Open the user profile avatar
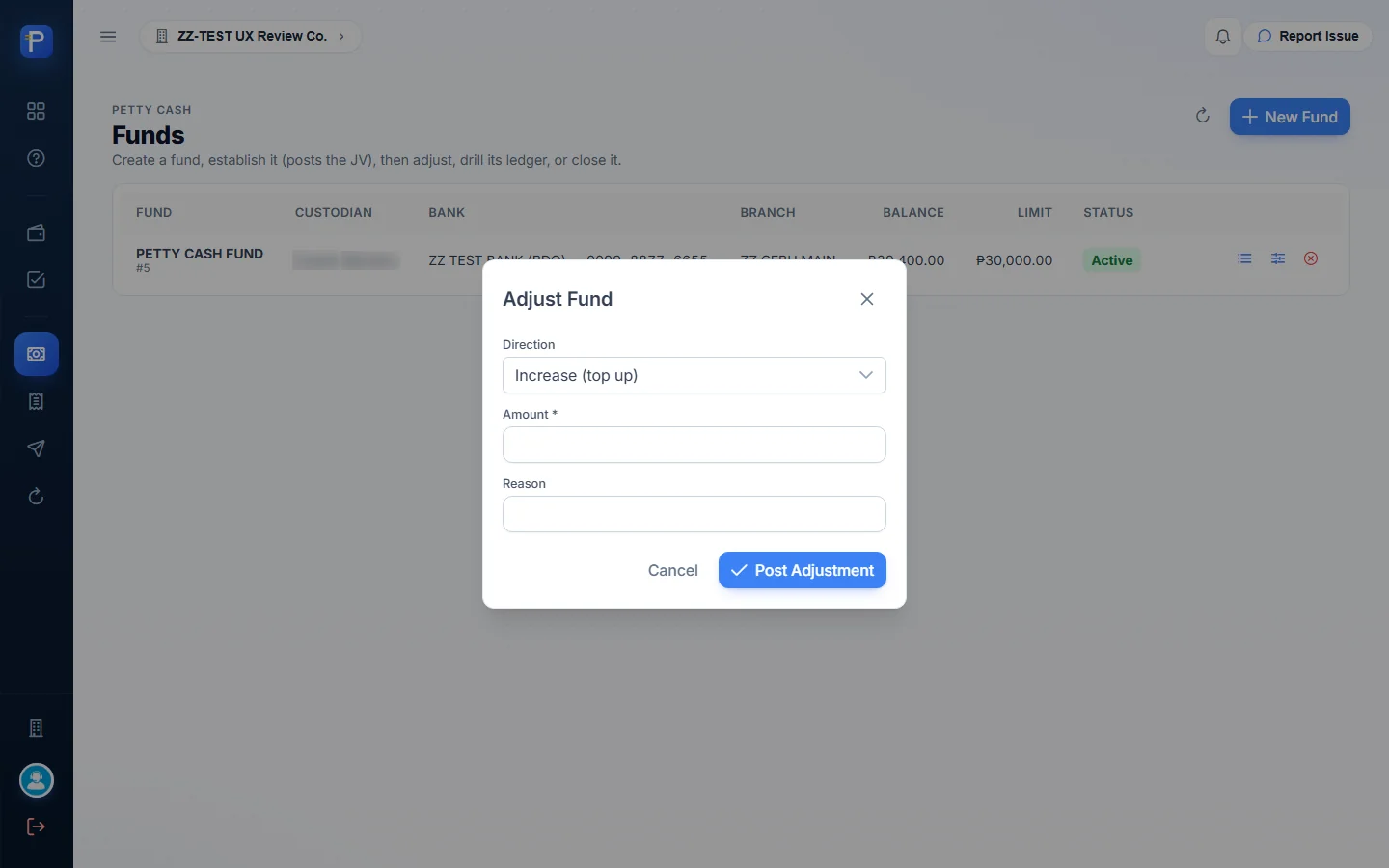Screen dimensions: 1389x868 37,780
